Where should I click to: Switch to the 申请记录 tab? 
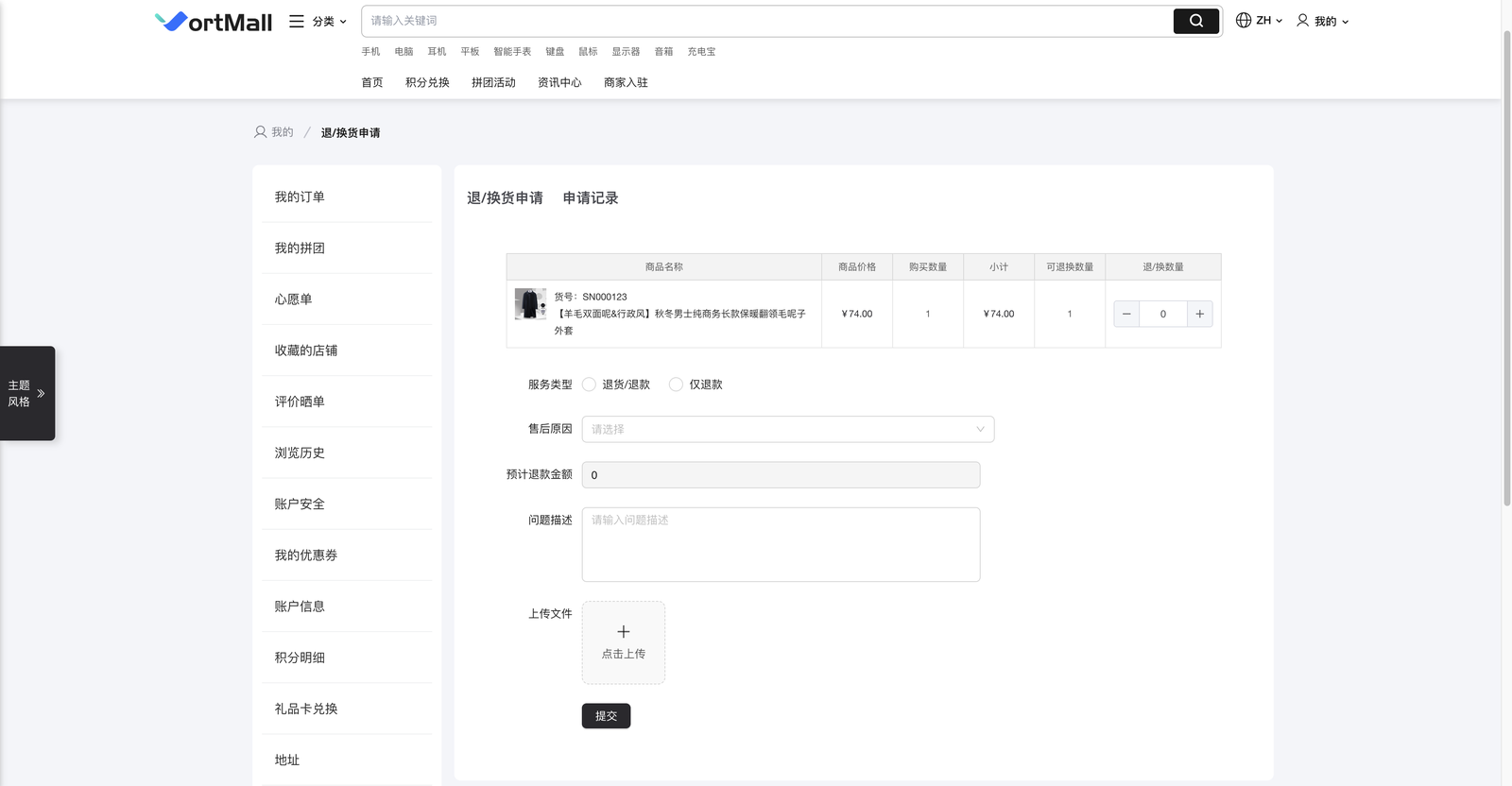[590, 198]
